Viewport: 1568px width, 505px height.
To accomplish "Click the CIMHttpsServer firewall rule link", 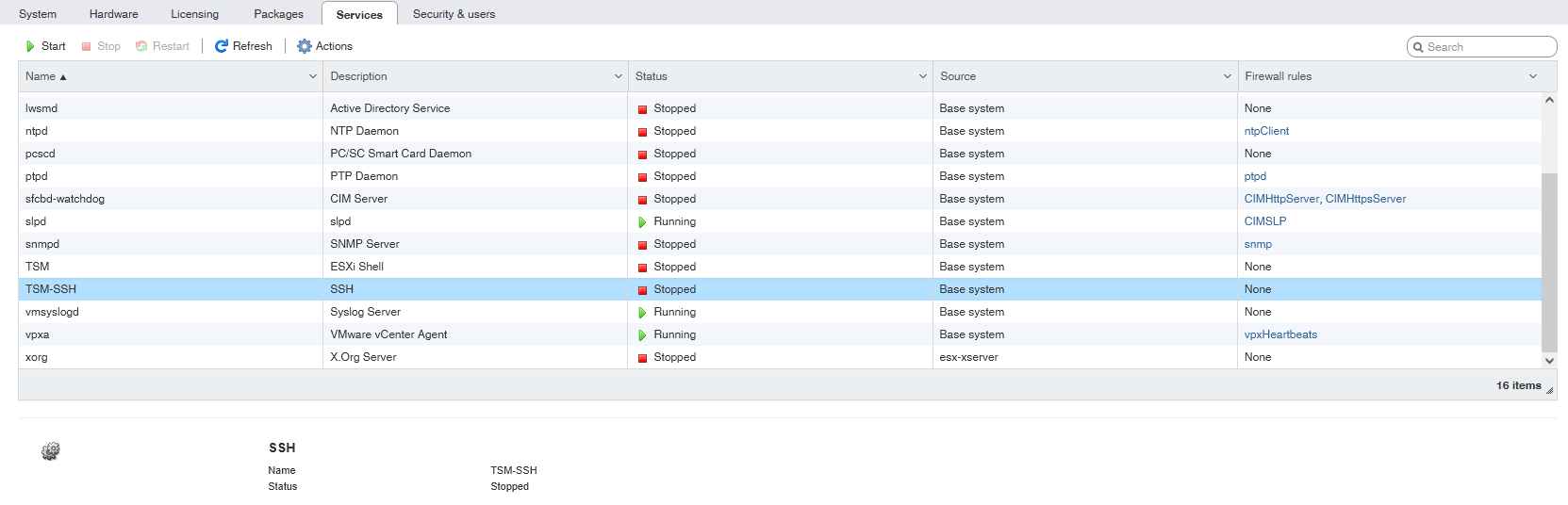I will [x=1365, y=199].
